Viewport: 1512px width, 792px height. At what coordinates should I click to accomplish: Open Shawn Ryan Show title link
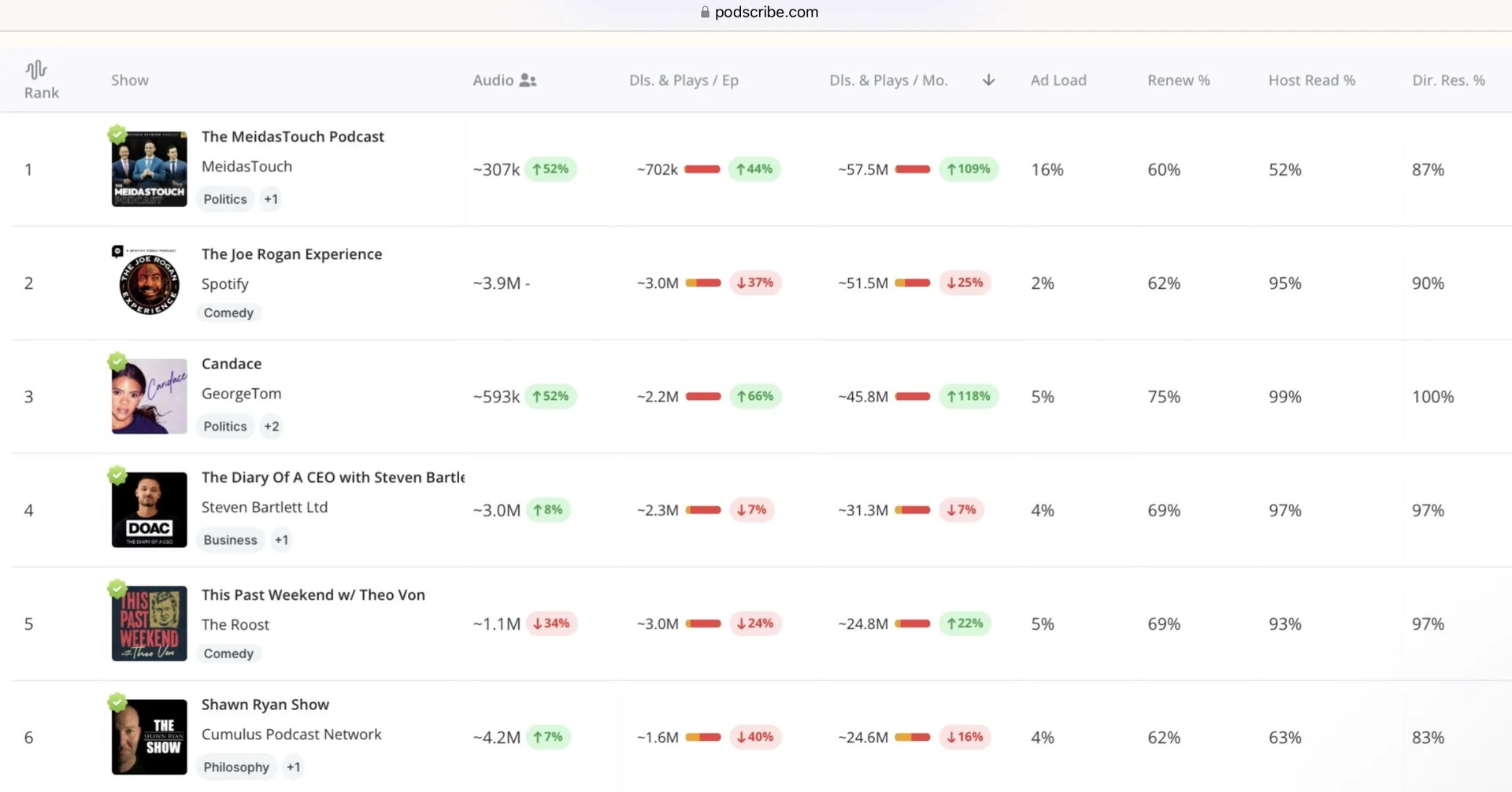point(265,705)
